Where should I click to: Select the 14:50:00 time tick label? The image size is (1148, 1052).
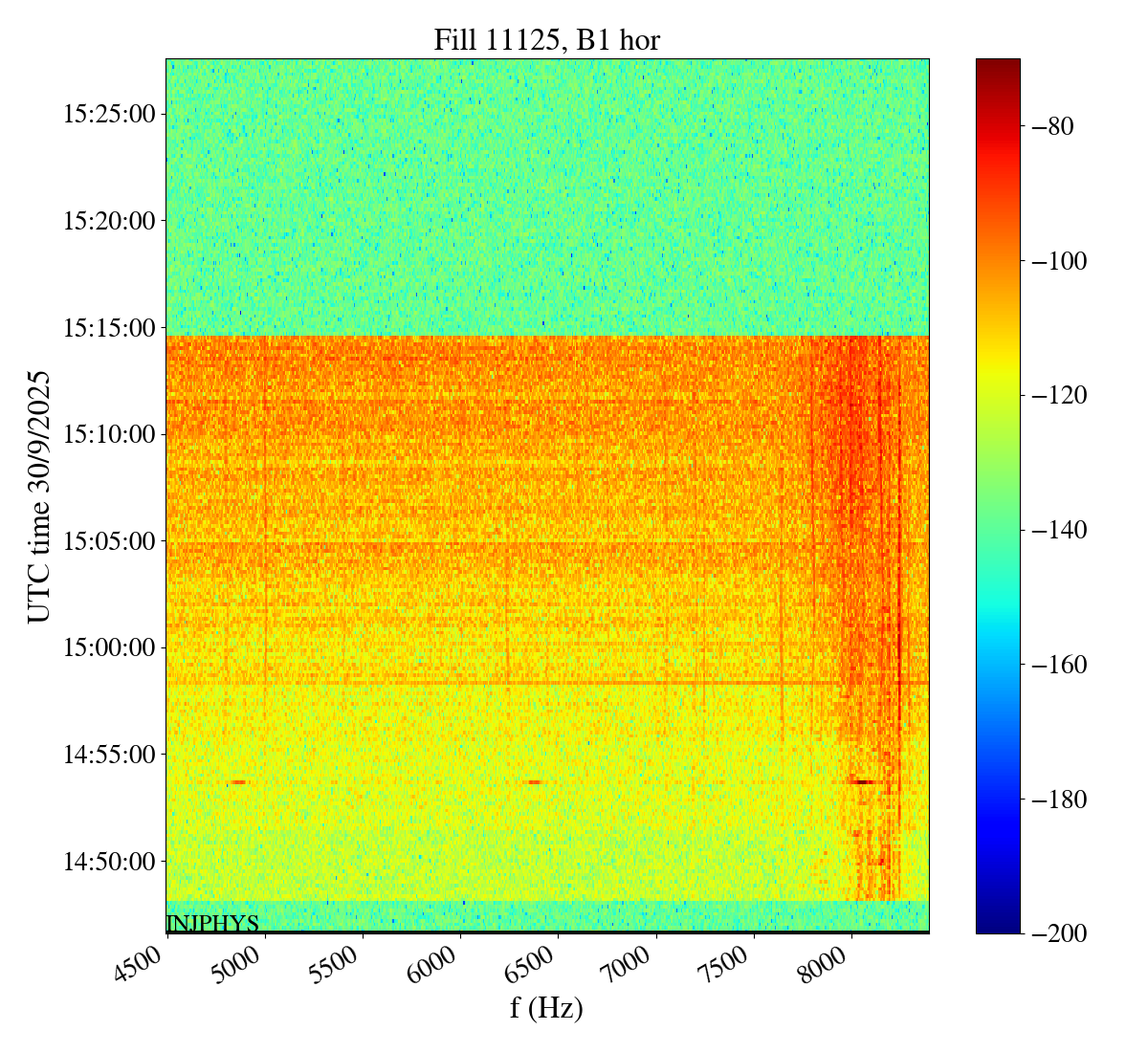(x=108, y=862)
